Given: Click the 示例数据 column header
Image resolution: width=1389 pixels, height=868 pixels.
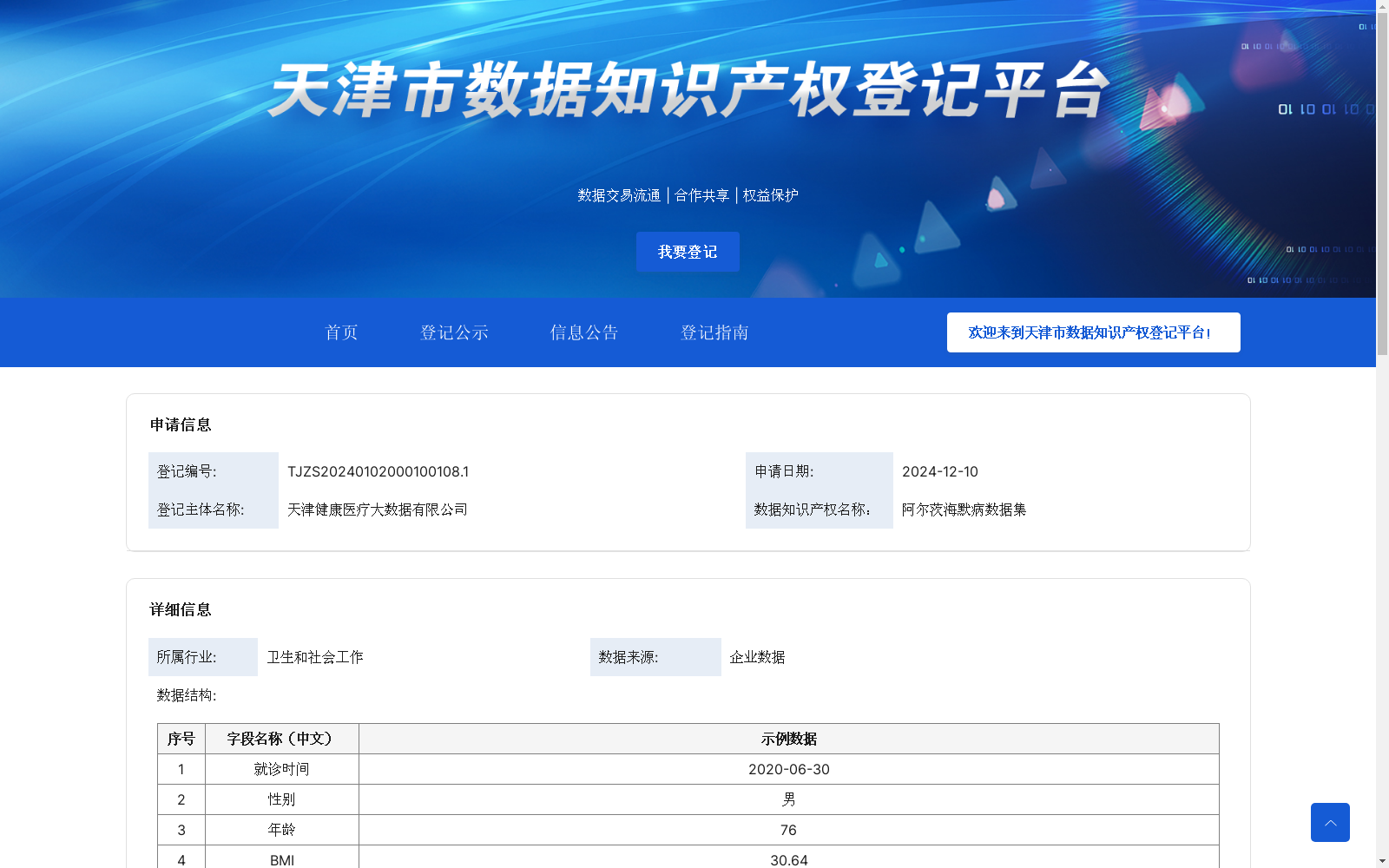Looking at the screenshot, I should pos(789,739).
